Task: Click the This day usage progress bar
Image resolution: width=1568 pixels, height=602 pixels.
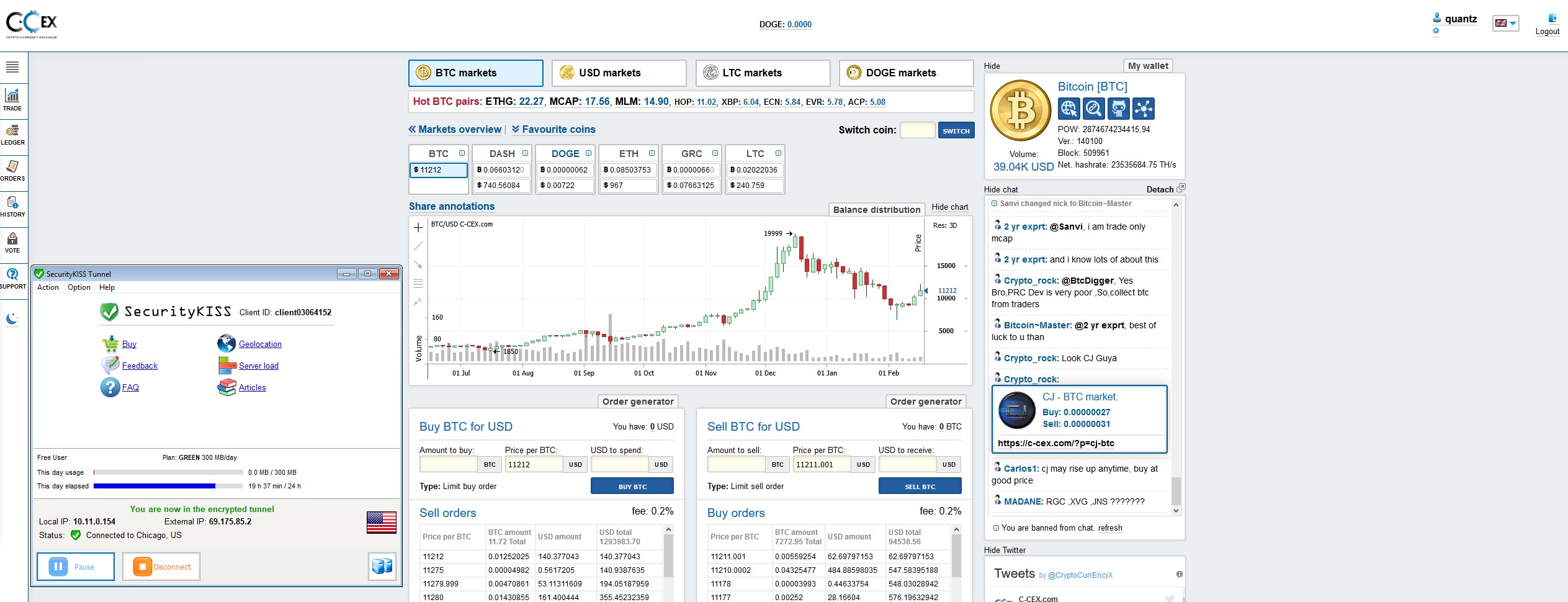Action: [x=168, y=472]
